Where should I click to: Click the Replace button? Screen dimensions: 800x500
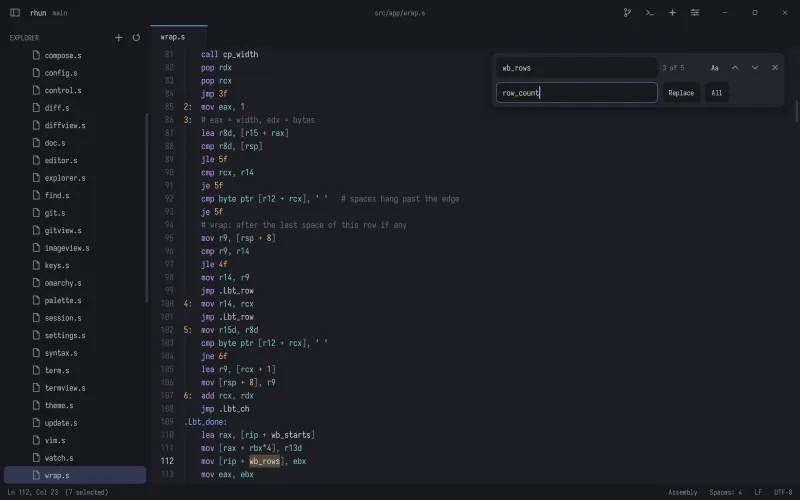[681, 93]
